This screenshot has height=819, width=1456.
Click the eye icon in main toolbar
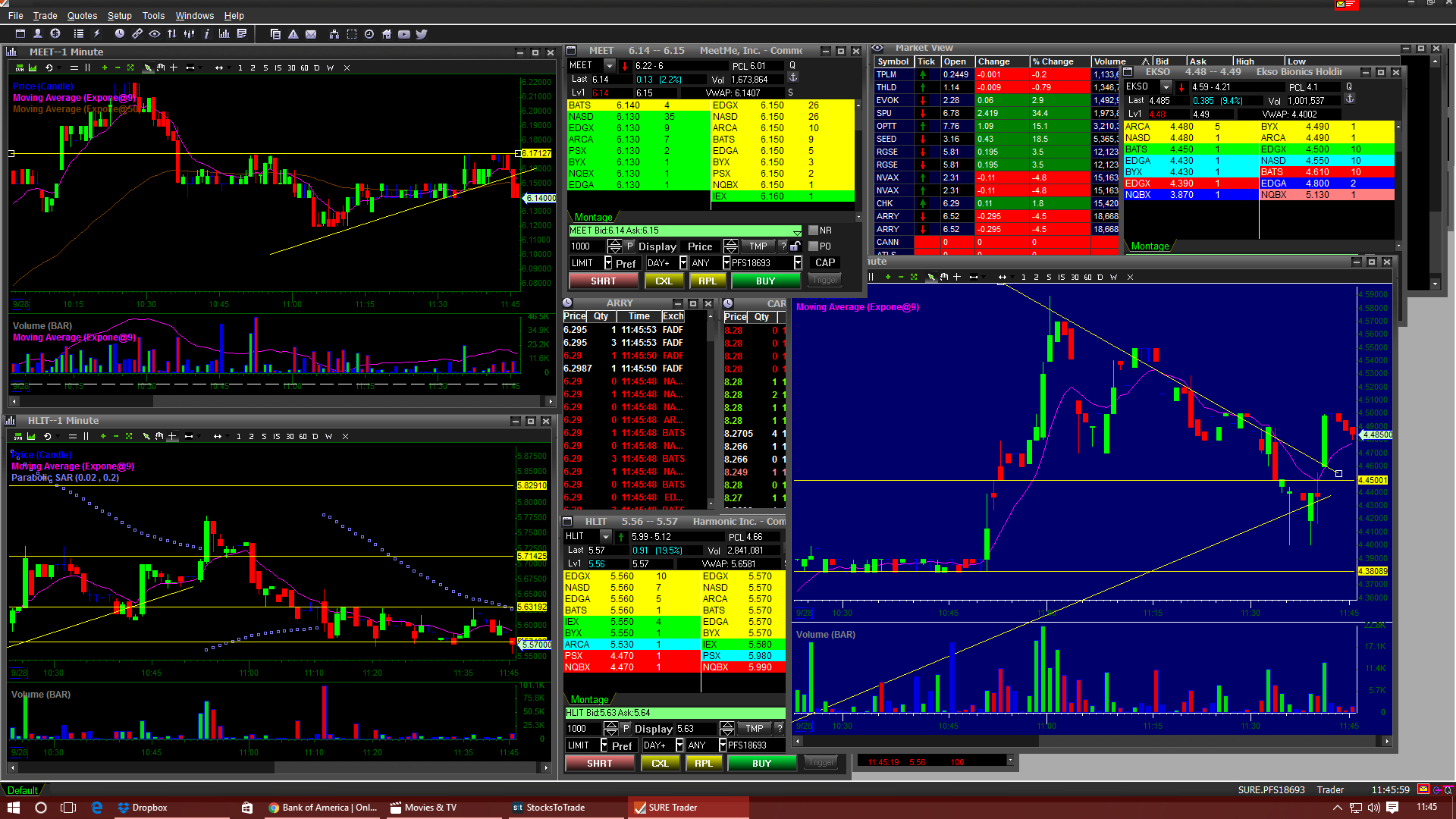(155, 34)
